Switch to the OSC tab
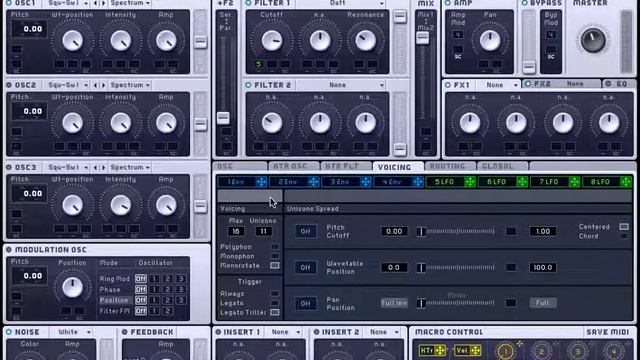The height and width of the screenshot is (360, 640). coord(240,166)
